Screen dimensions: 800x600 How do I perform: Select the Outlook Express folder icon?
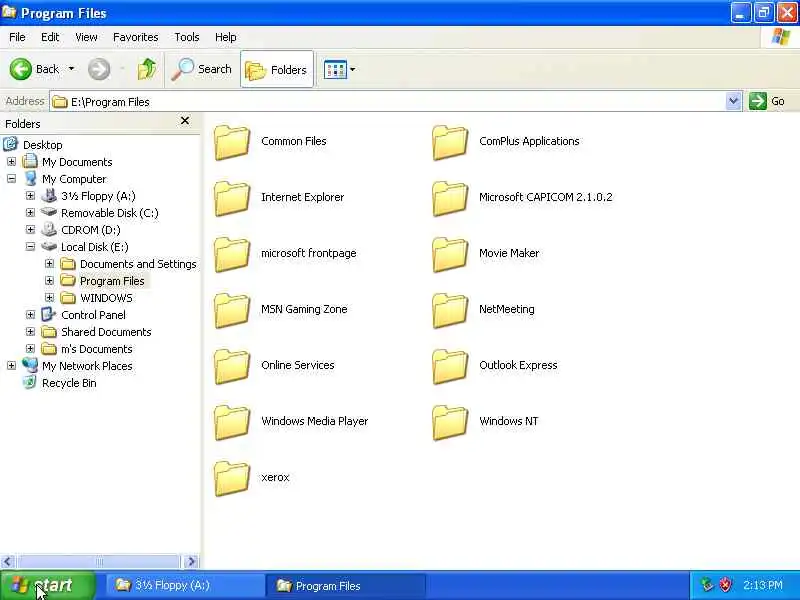point(449,367)
